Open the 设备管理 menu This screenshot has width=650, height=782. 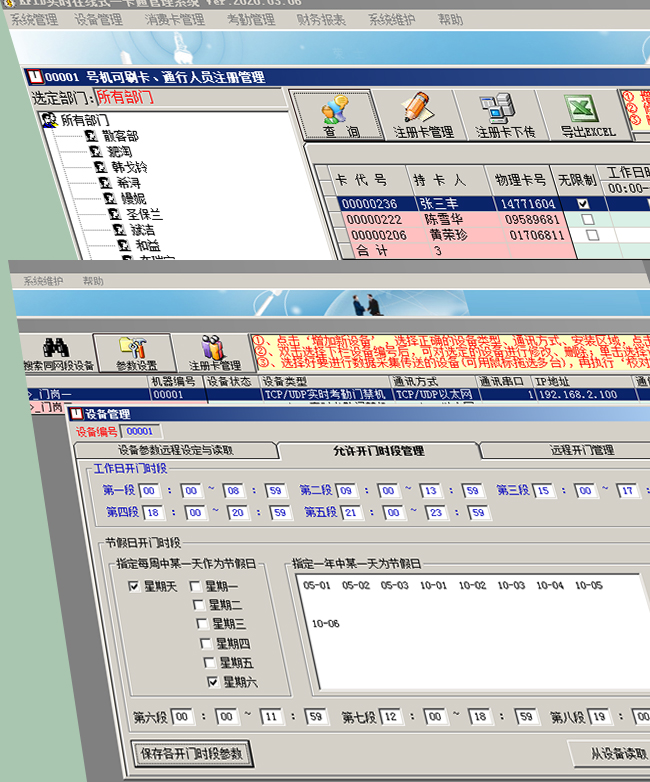pyautogui.click(x=100, y=19)
